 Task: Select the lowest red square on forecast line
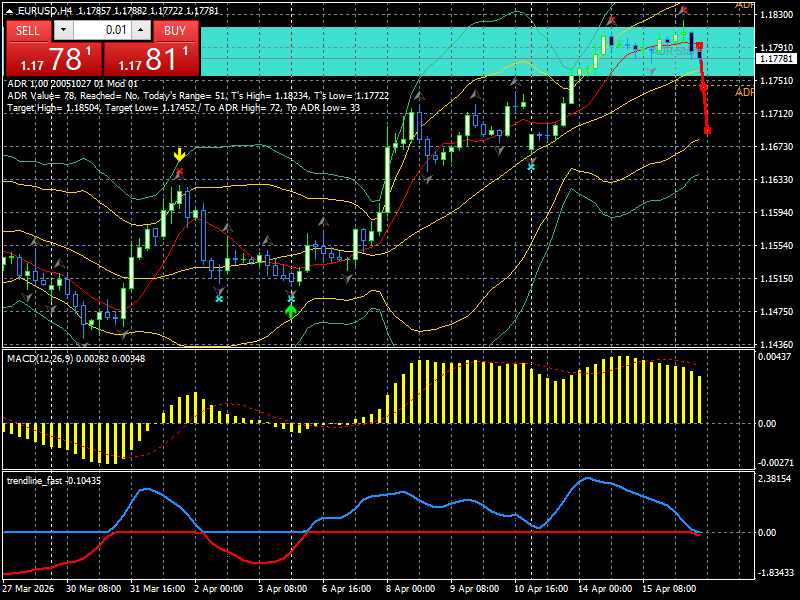tap(707, 131)
